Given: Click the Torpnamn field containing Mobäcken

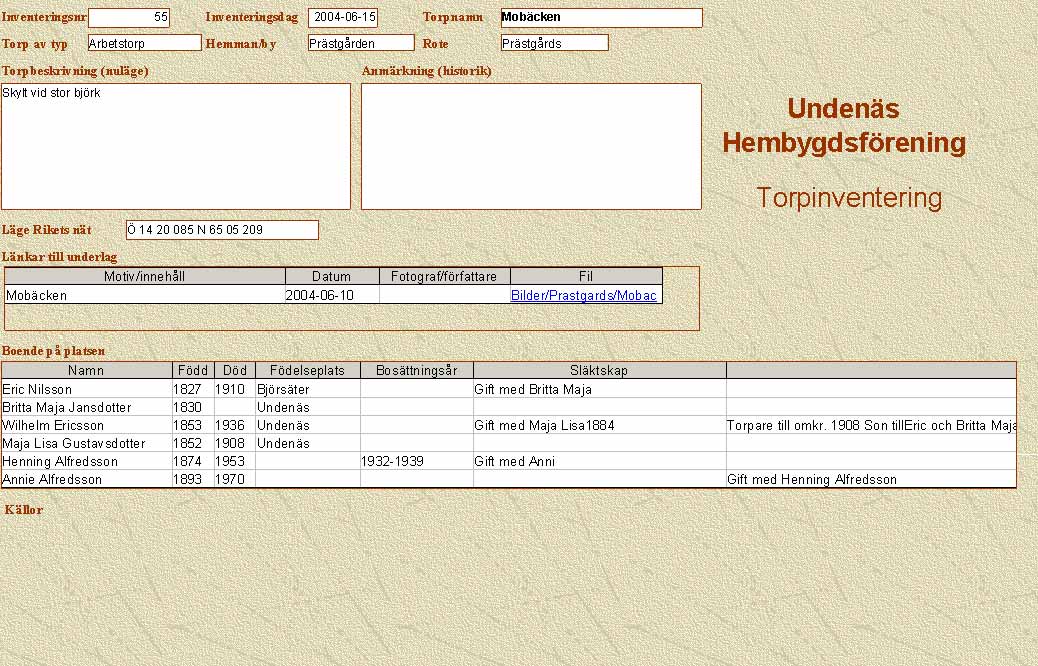Looking at the screenshot, I should 601,17.
